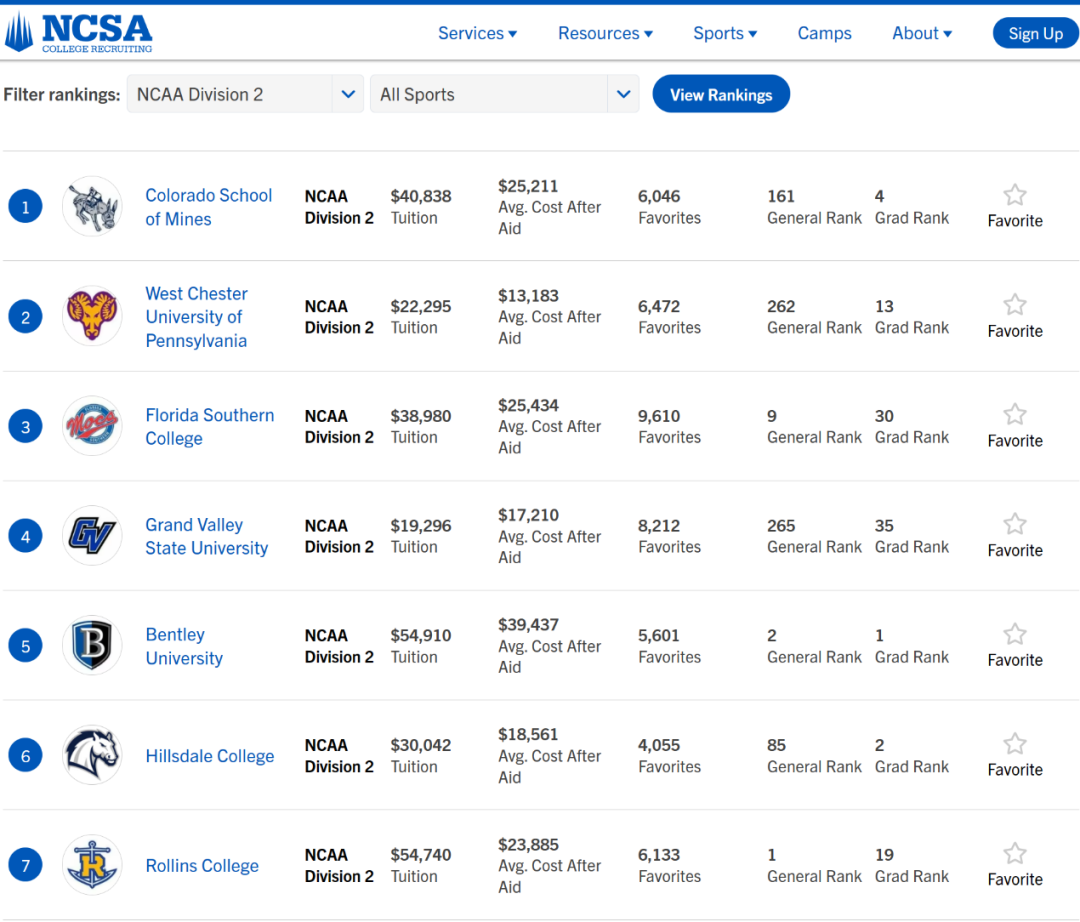The image size is (1080, 922).
Task: Open the Florida Southern Mocs logo
Action: pyautogui.click(x=92, y=426)
